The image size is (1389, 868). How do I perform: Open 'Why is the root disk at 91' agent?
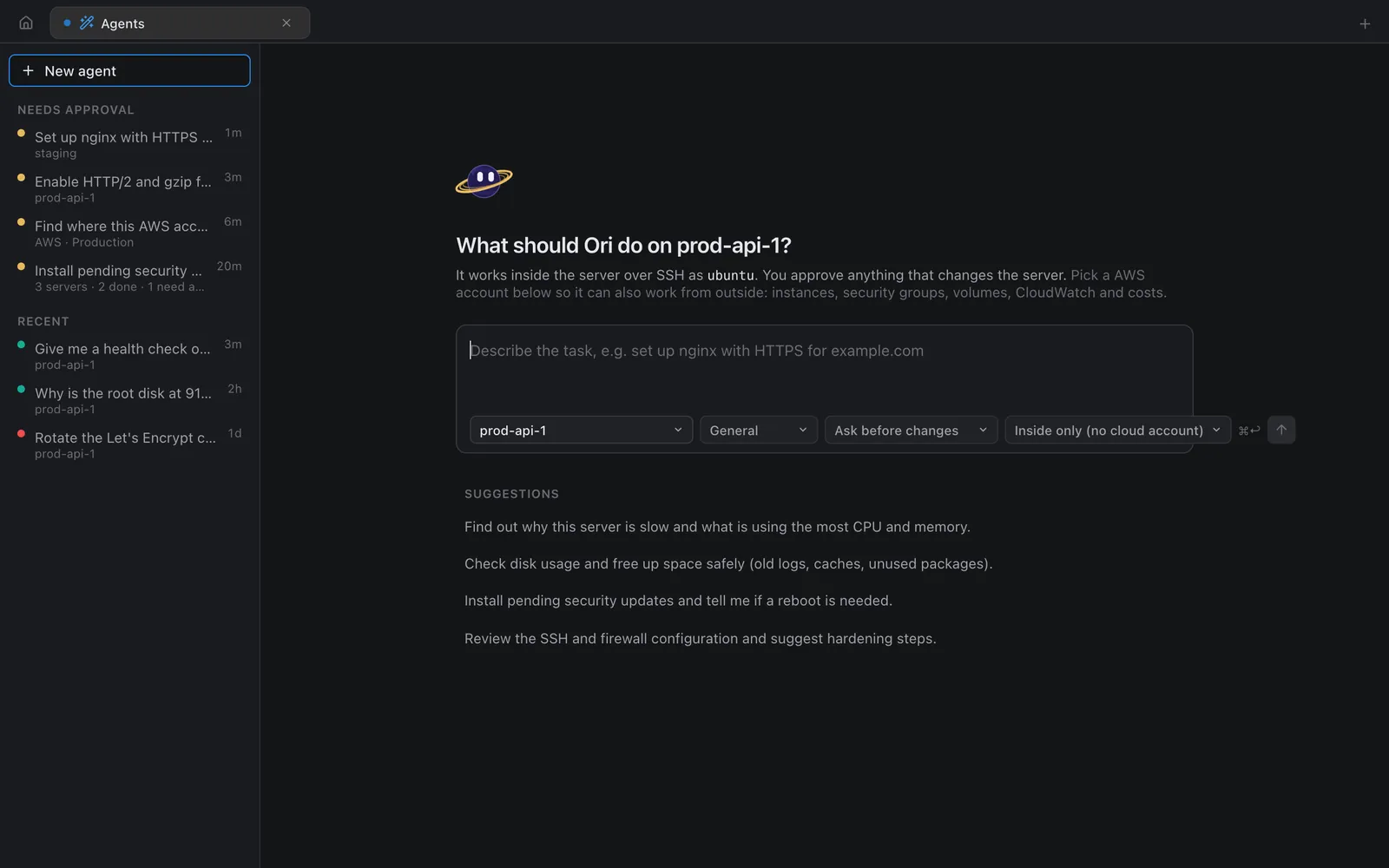coord(129,400)
